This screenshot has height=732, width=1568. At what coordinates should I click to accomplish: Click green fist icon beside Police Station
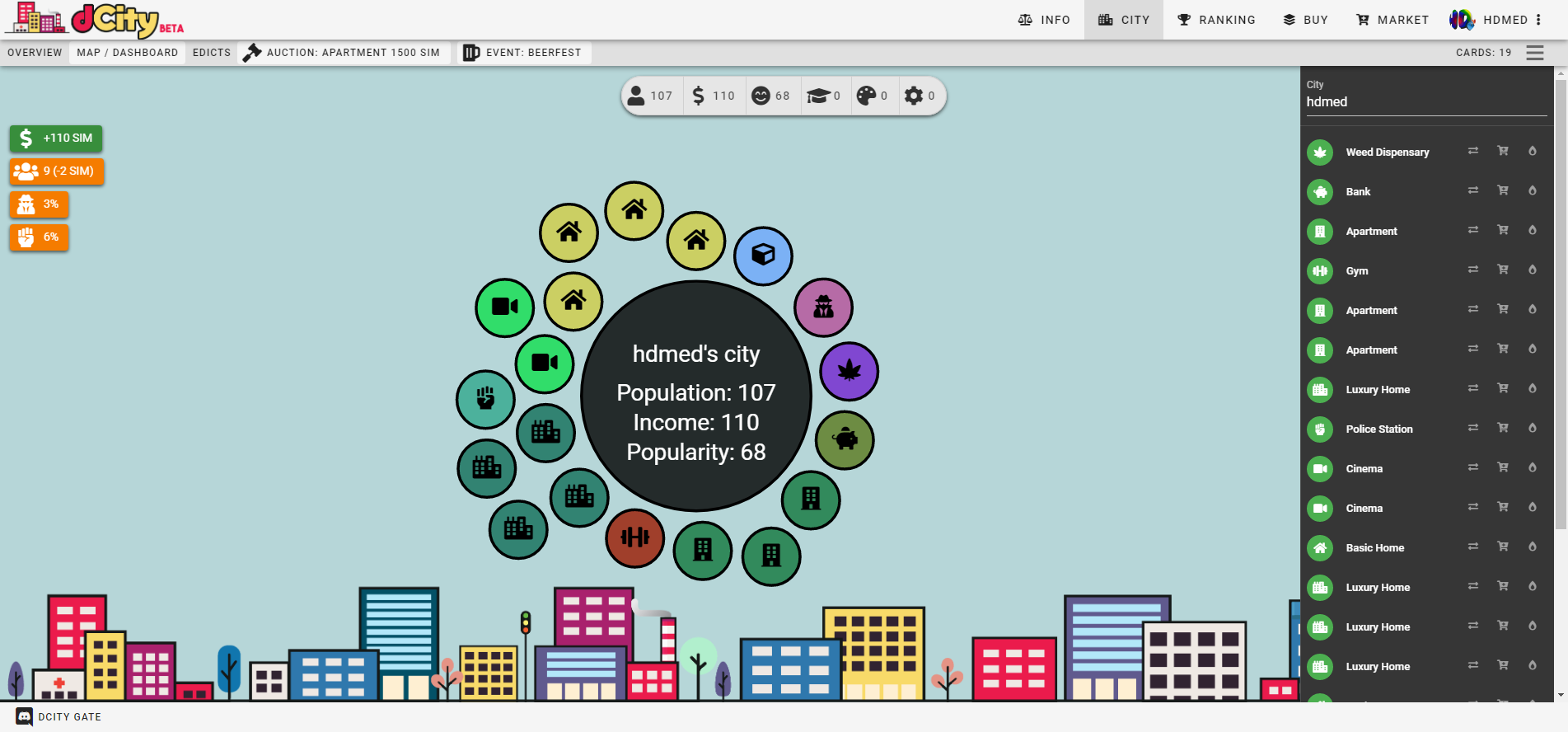click(1320, 429)
